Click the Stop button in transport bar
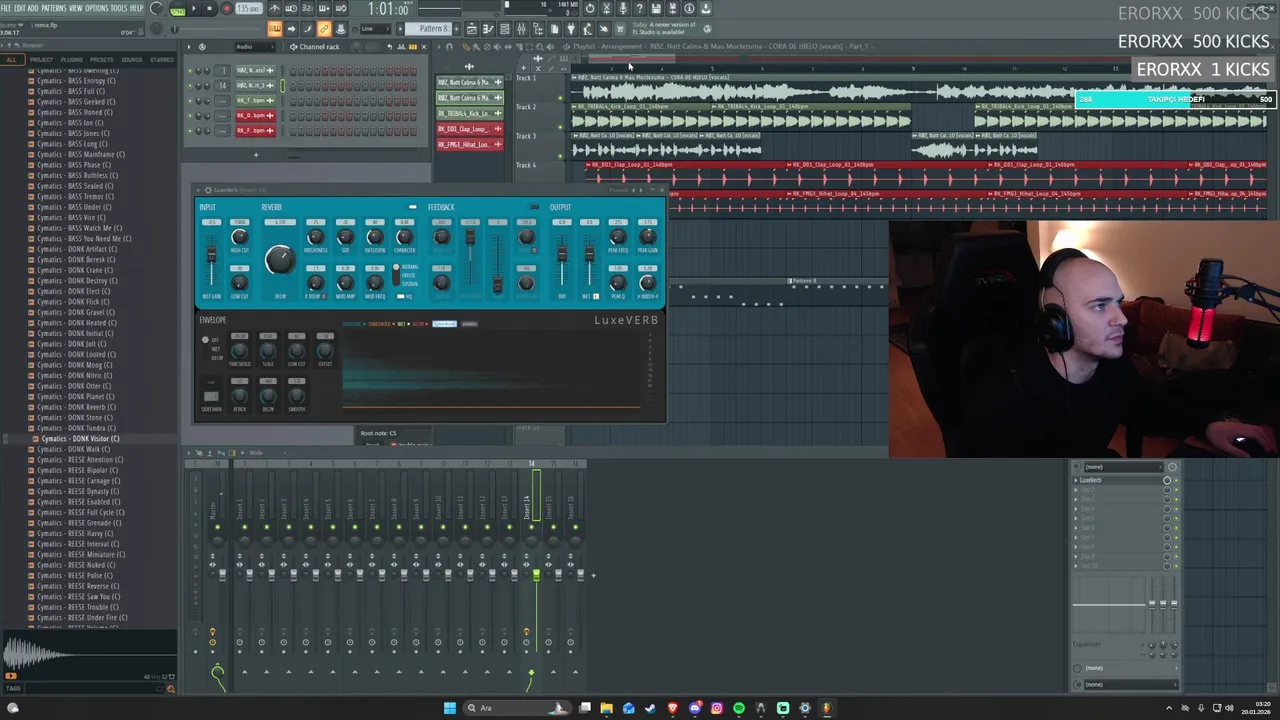The height and width of the screenshot is (720, 1280). click(x=209, y=9)
